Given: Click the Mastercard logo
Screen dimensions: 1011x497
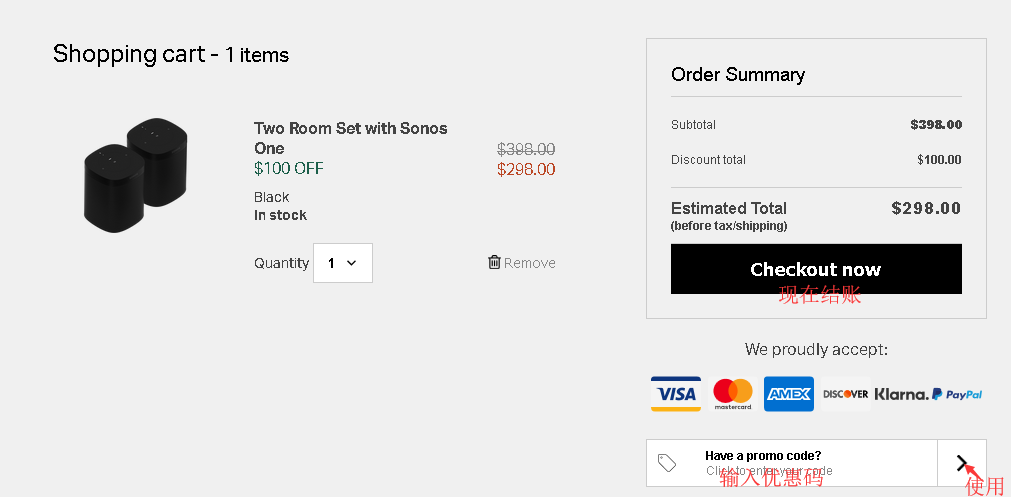Looking at the screenshot, I should (x=733, y=394).
